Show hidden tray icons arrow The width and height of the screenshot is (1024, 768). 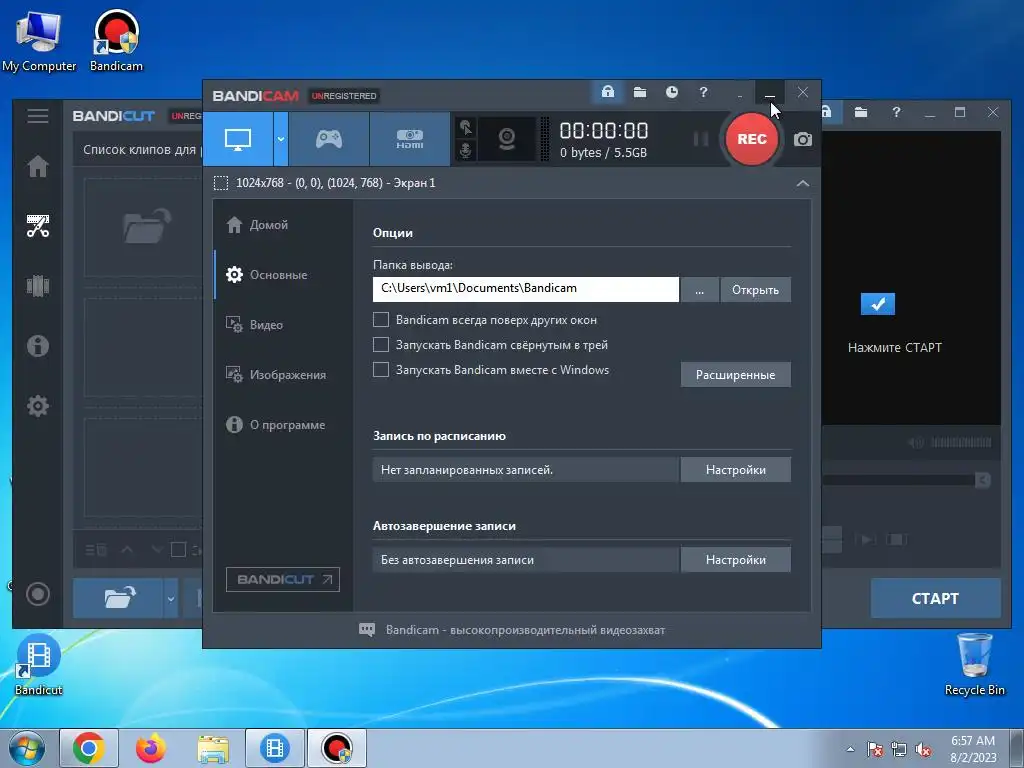(850, 749)
